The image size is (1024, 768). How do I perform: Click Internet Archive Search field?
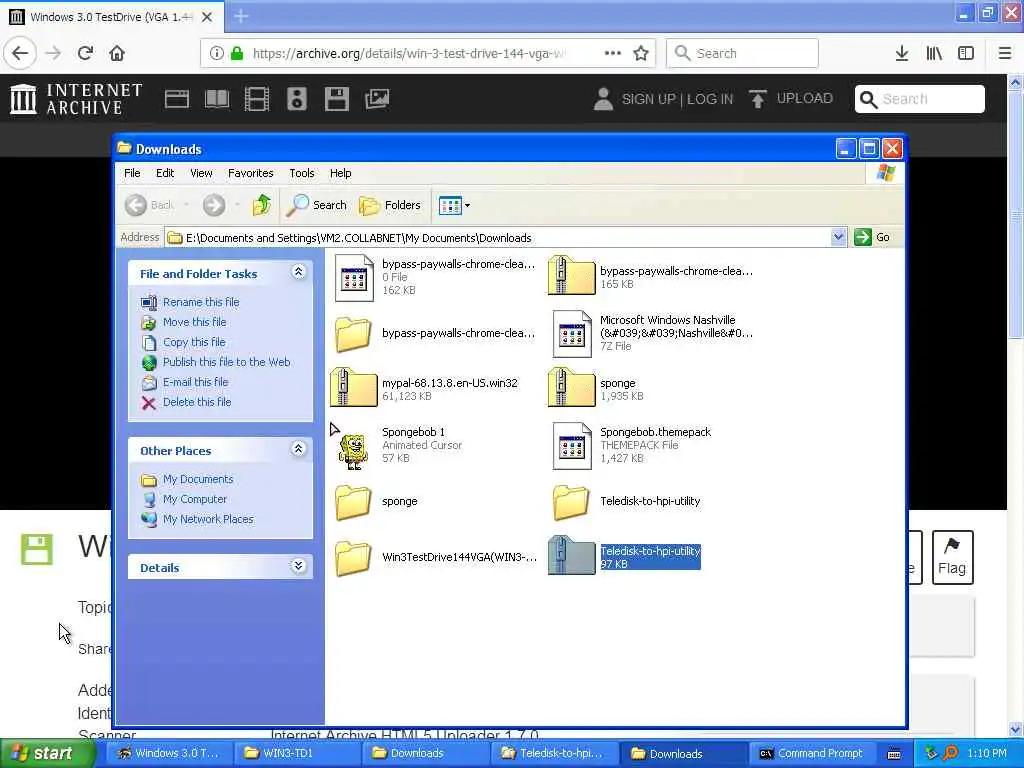[920, 99]
